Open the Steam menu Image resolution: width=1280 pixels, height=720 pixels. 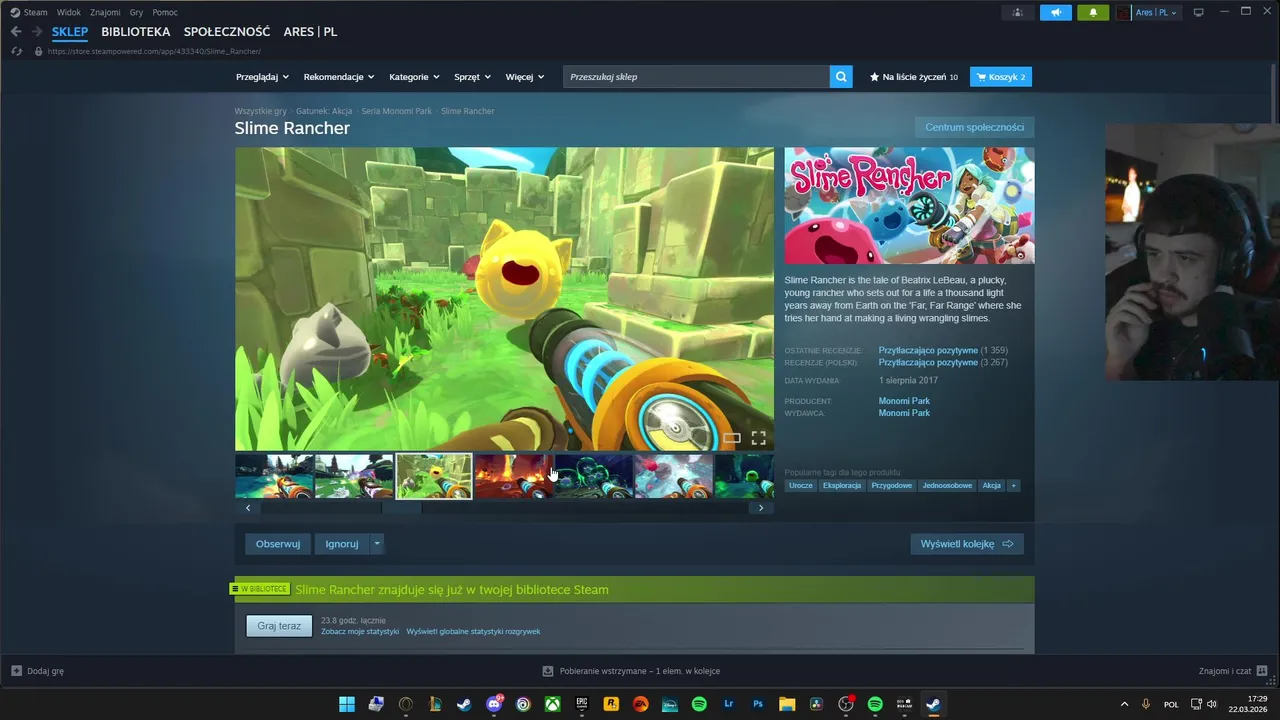tap(28, 12)
